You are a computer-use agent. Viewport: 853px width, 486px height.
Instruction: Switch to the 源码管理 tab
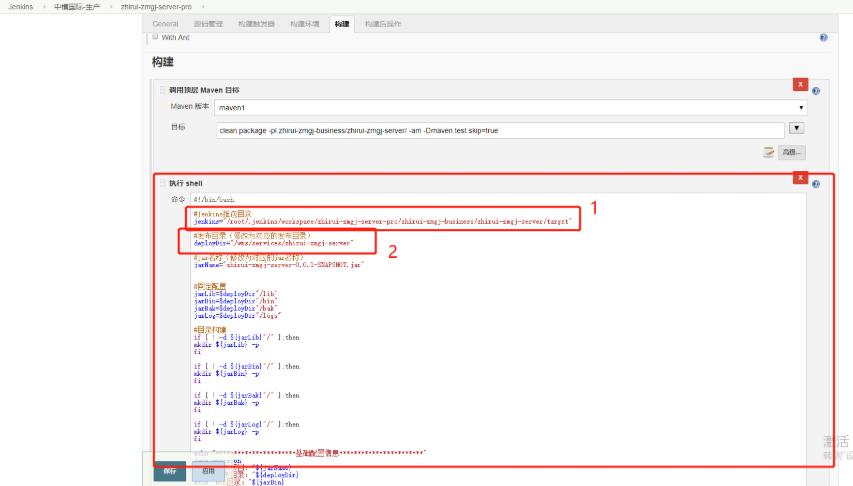[208, 24]
